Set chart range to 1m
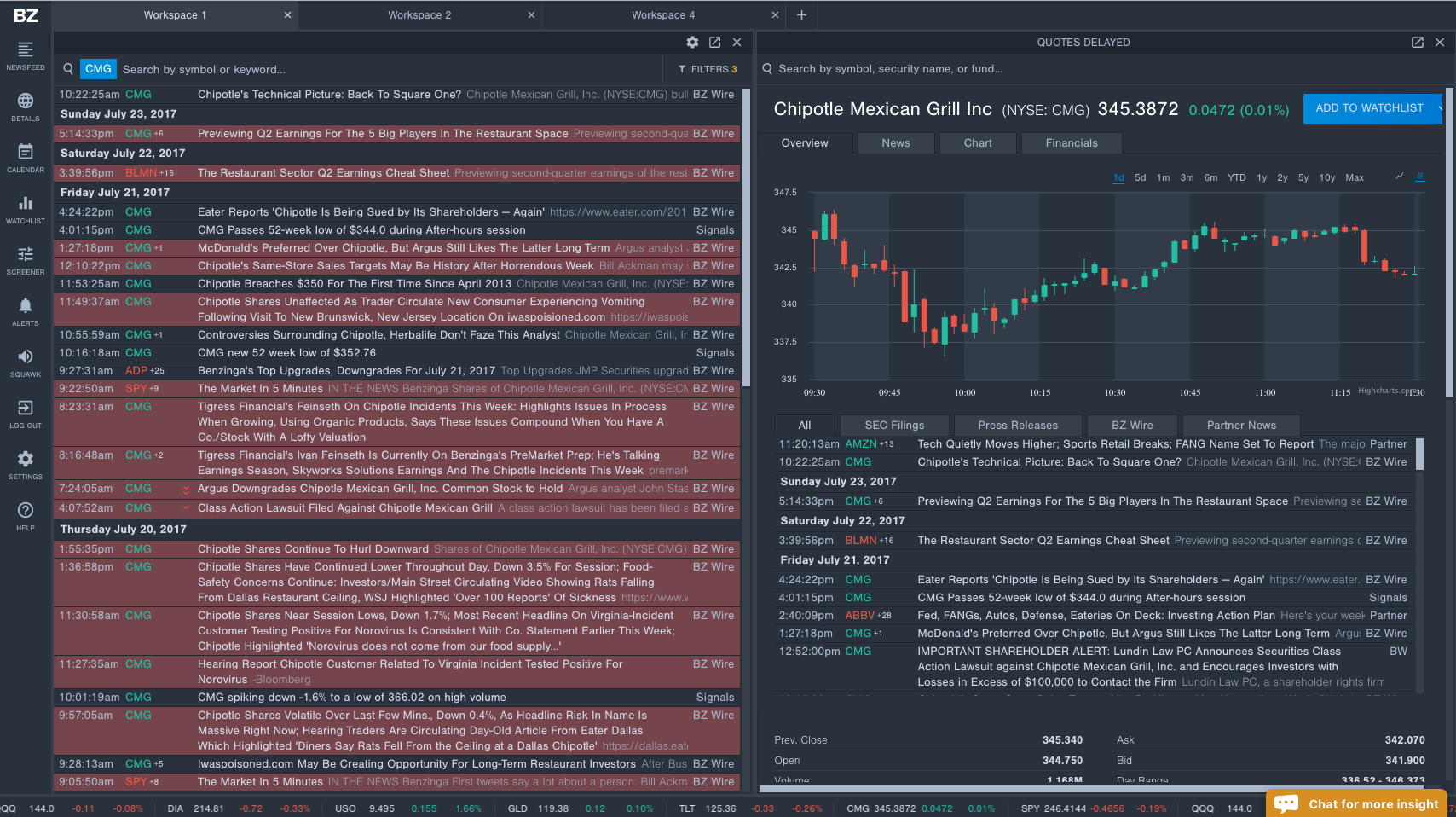The width and height of the screenshot is (1456, 817). (x=1163, y=178)
